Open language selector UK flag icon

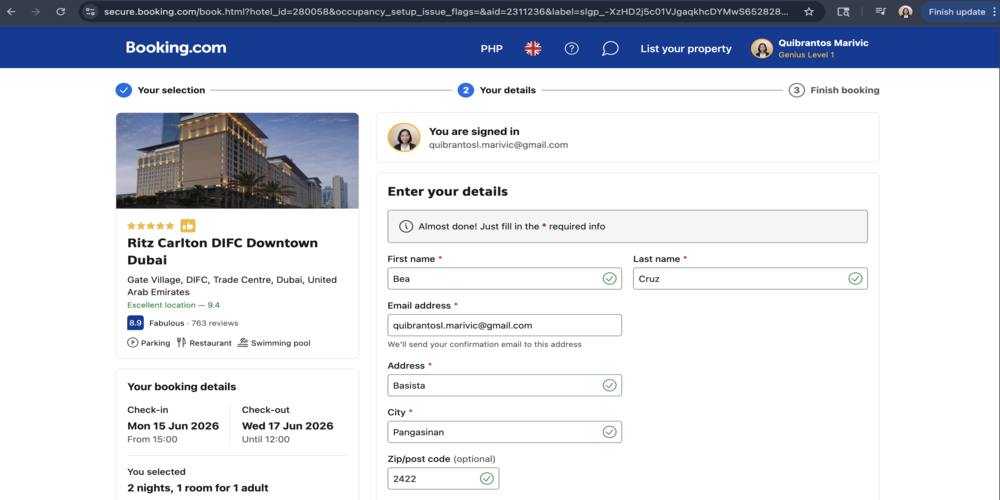click(533, 48)
